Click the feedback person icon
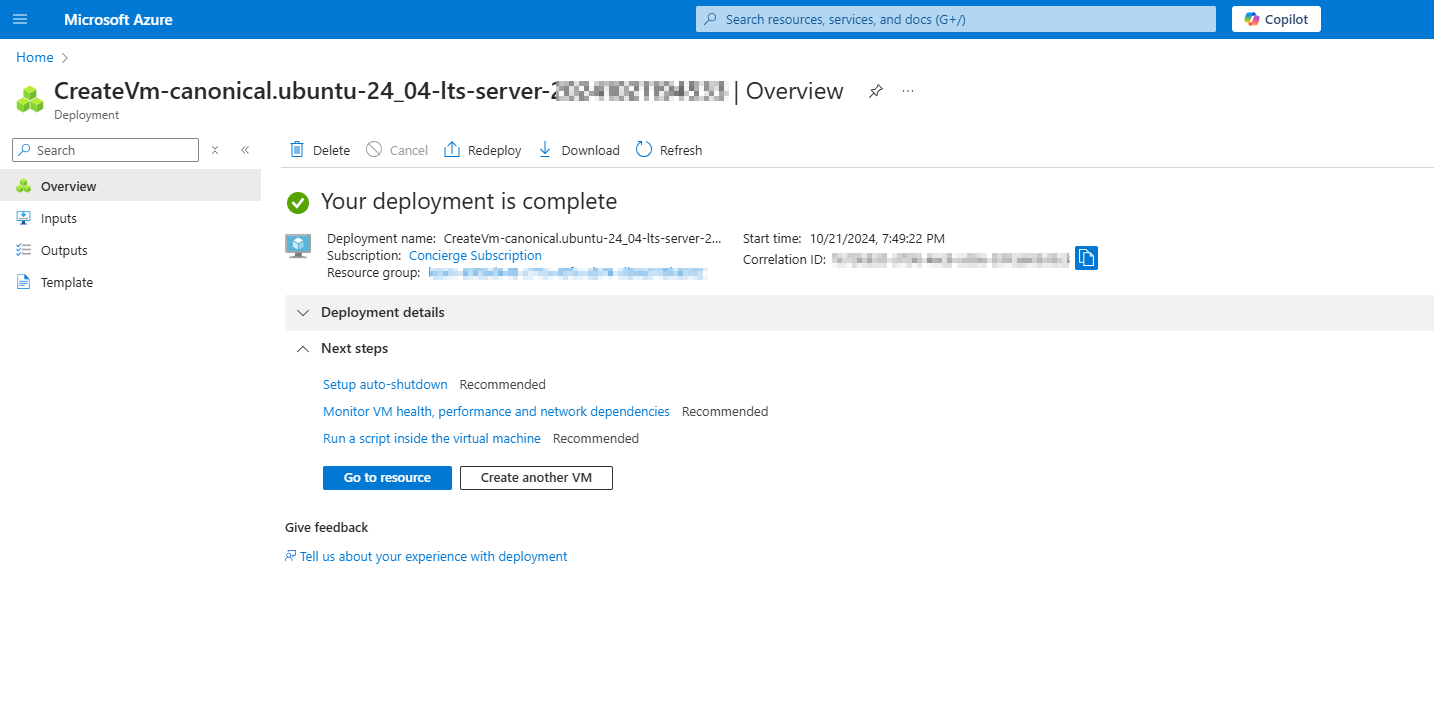 pyautogui.click(x=291, y=556)
